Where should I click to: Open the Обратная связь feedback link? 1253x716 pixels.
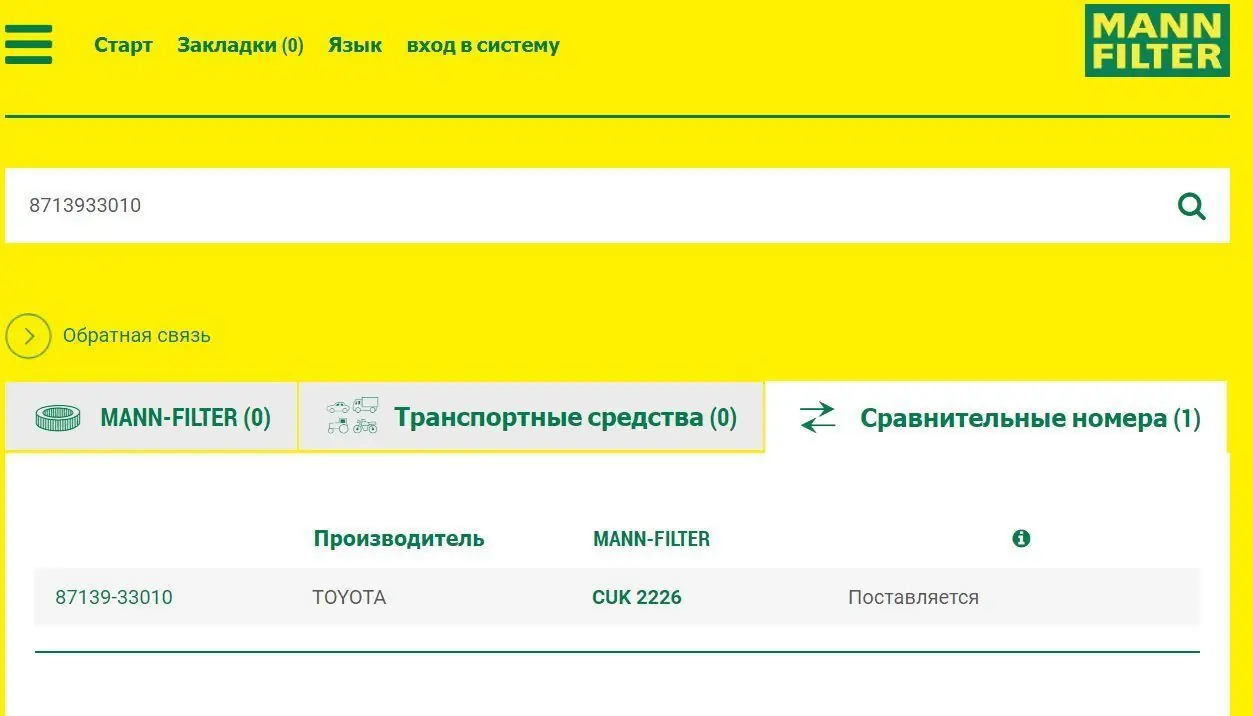tap(137, 336)
